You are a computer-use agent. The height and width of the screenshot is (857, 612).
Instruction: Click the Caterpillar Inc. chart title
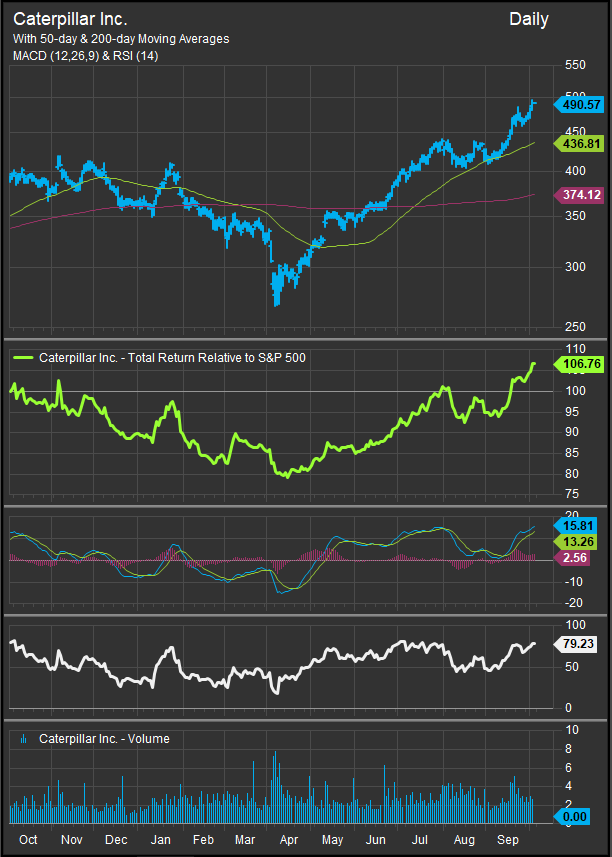pyautogui.click(x=70, y=19)
